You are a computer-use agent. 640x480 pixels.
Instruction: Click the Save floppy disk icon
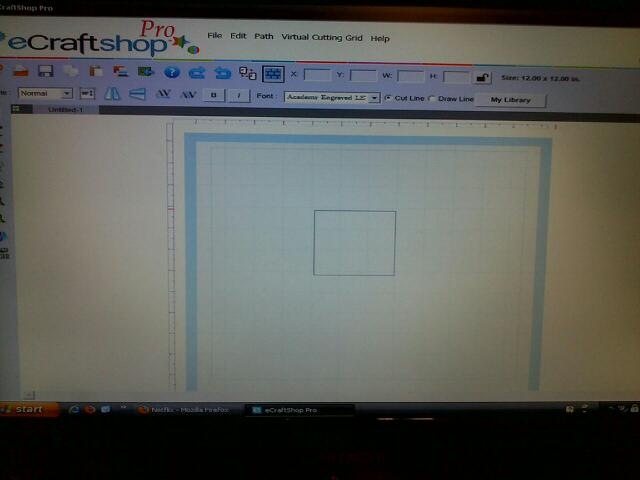coord(46,71)
